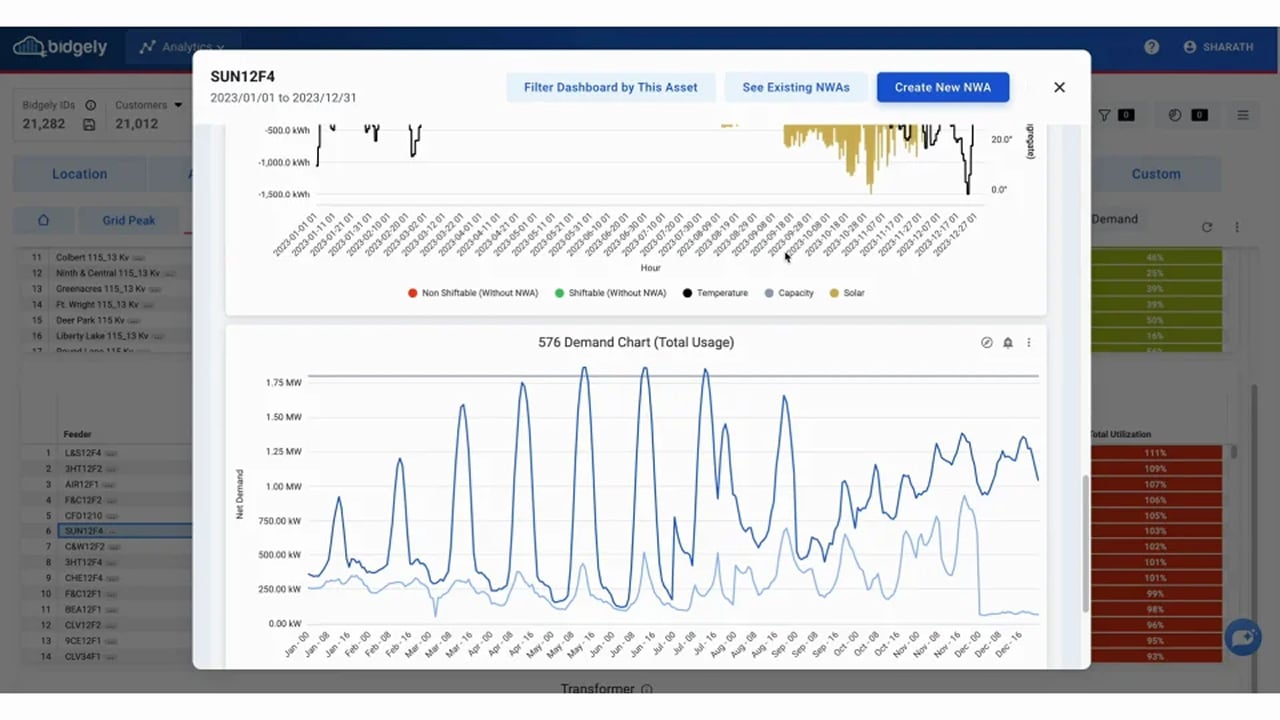Click the compass explore icon on Demand Chart
Screen dimensions: 1280x720
[986, 343]
